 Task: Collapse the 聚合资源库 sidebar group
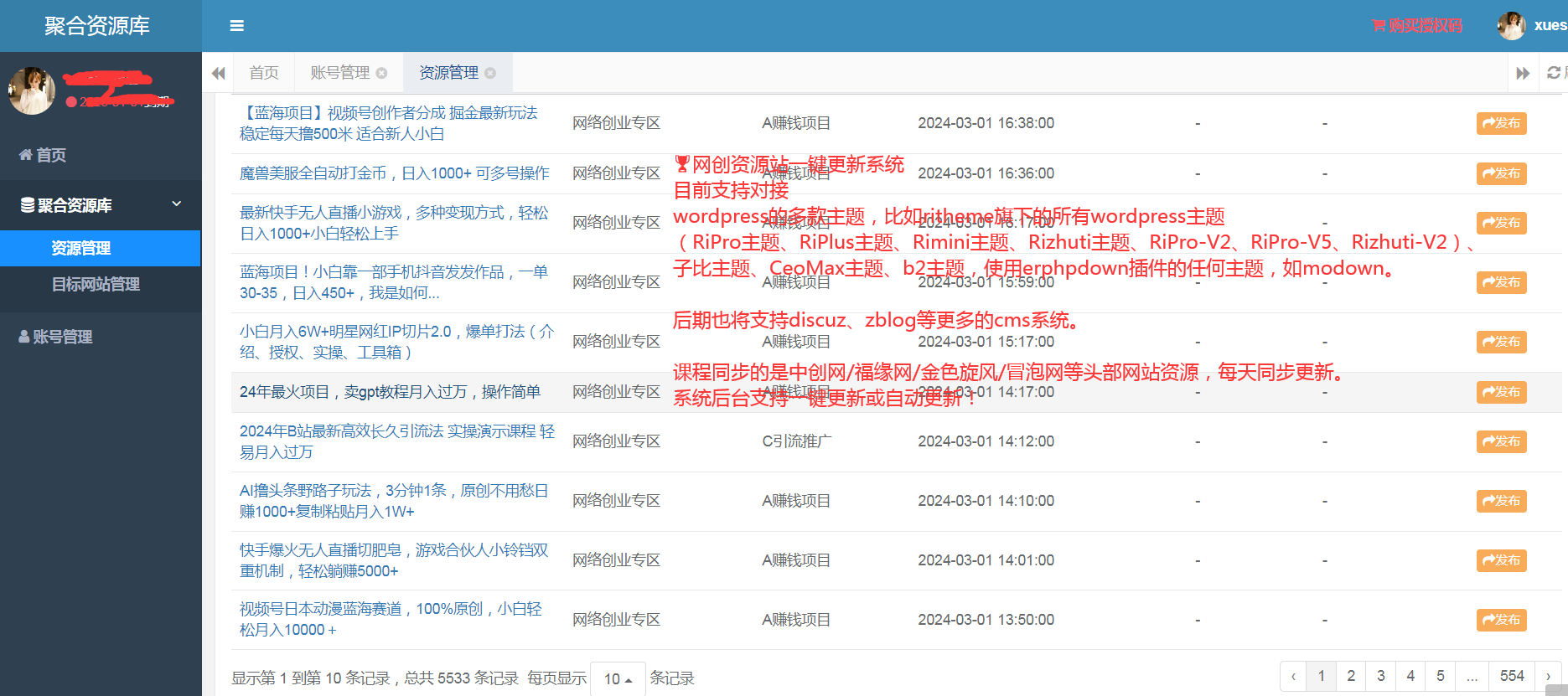click(x=101, y=205)
